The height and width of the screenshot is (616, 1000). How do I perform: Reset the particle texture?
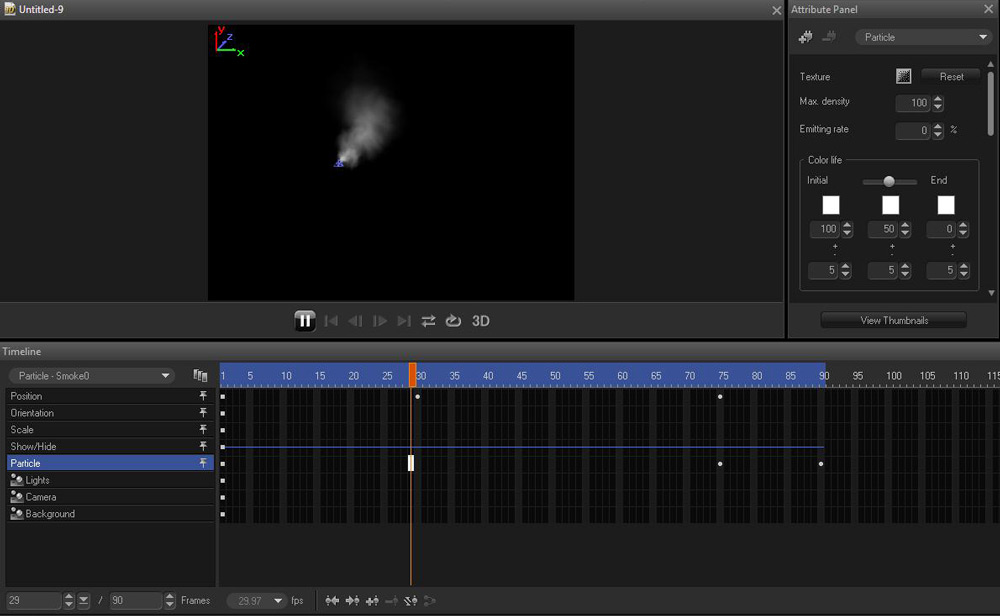click(x=952, y=77)
